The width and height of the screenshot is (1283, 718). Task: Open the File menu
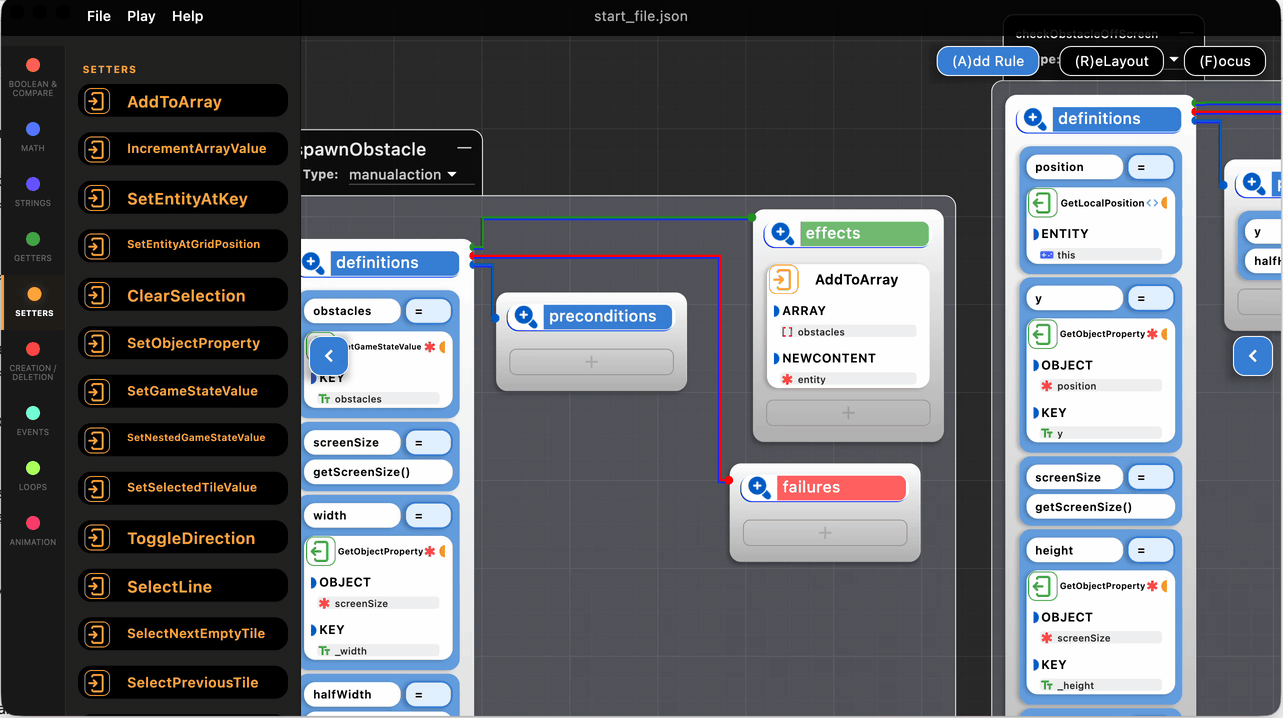pyautogui.click(x=99, y=16)
